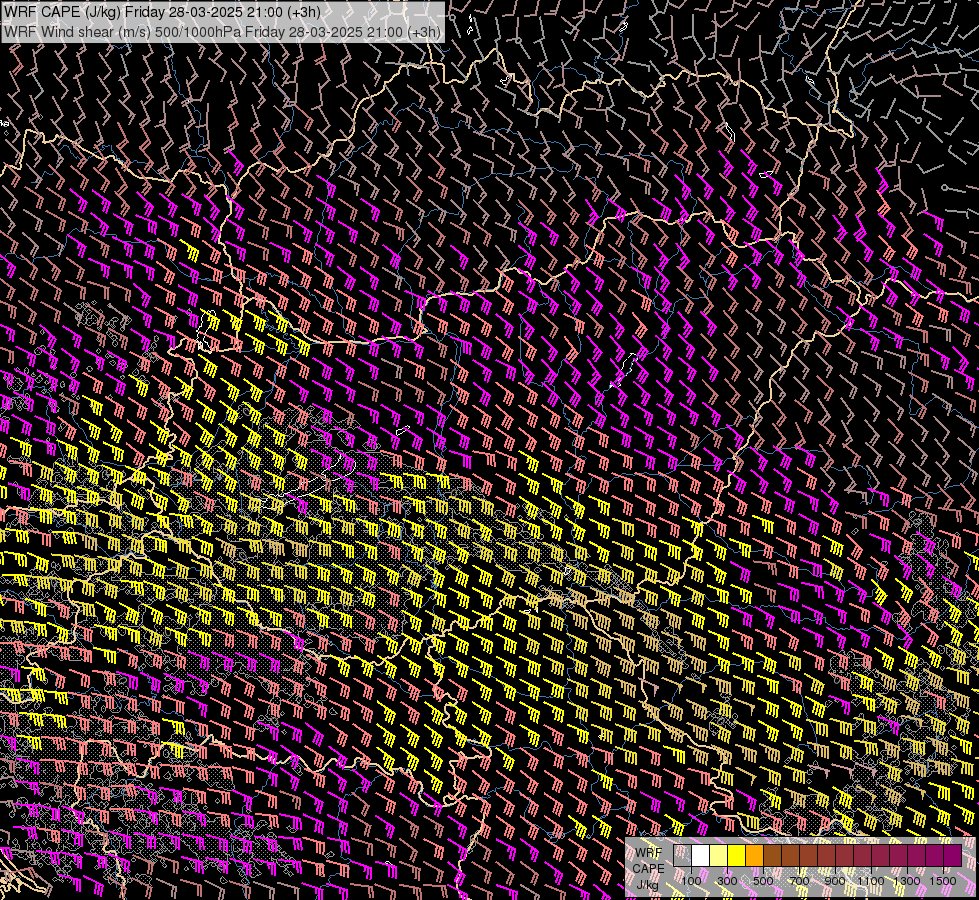Screen dimensions: 979x900
Task: Click the CAPE word in the legend
Action: pos(649,869)
